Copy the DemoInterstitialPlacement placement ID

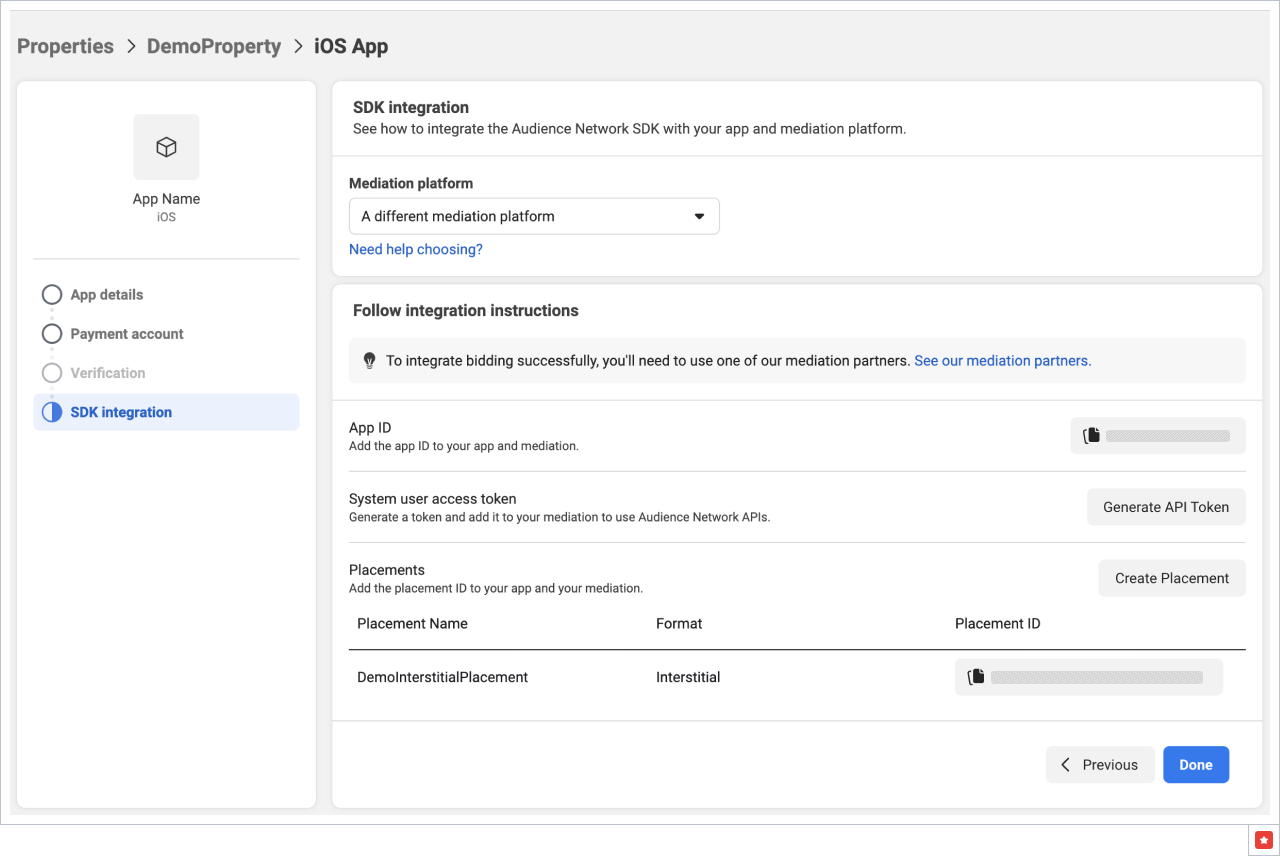pyautogui.click(x=976, y=677)
